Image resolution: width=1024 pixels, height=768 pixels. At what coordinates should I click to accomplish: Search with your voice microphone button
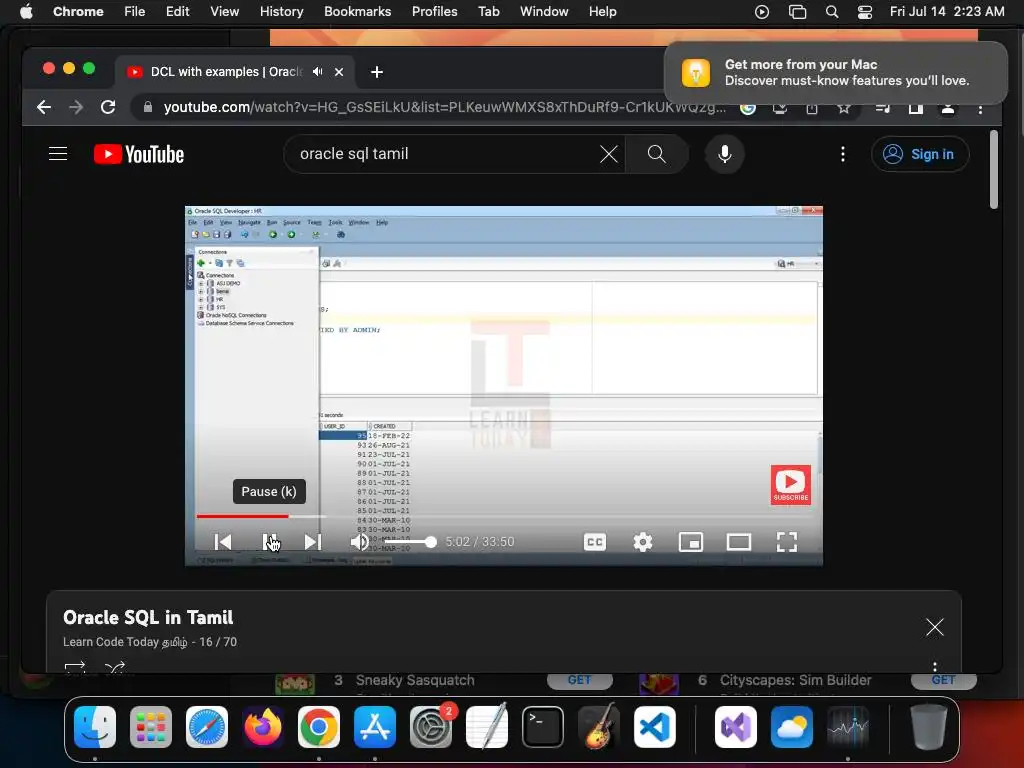[x=724, y=154]
